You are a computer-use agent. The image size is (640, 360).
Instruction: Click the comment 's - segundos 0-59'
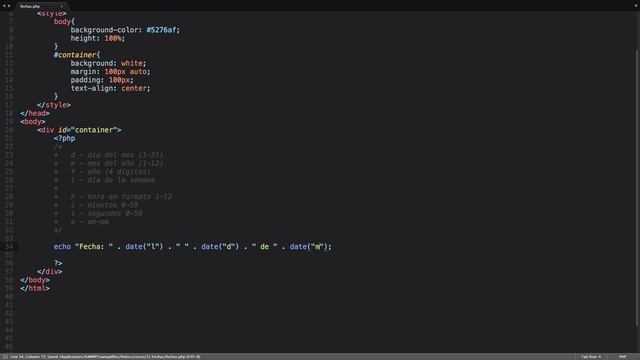pyautogui.click(x=106, y=213)
